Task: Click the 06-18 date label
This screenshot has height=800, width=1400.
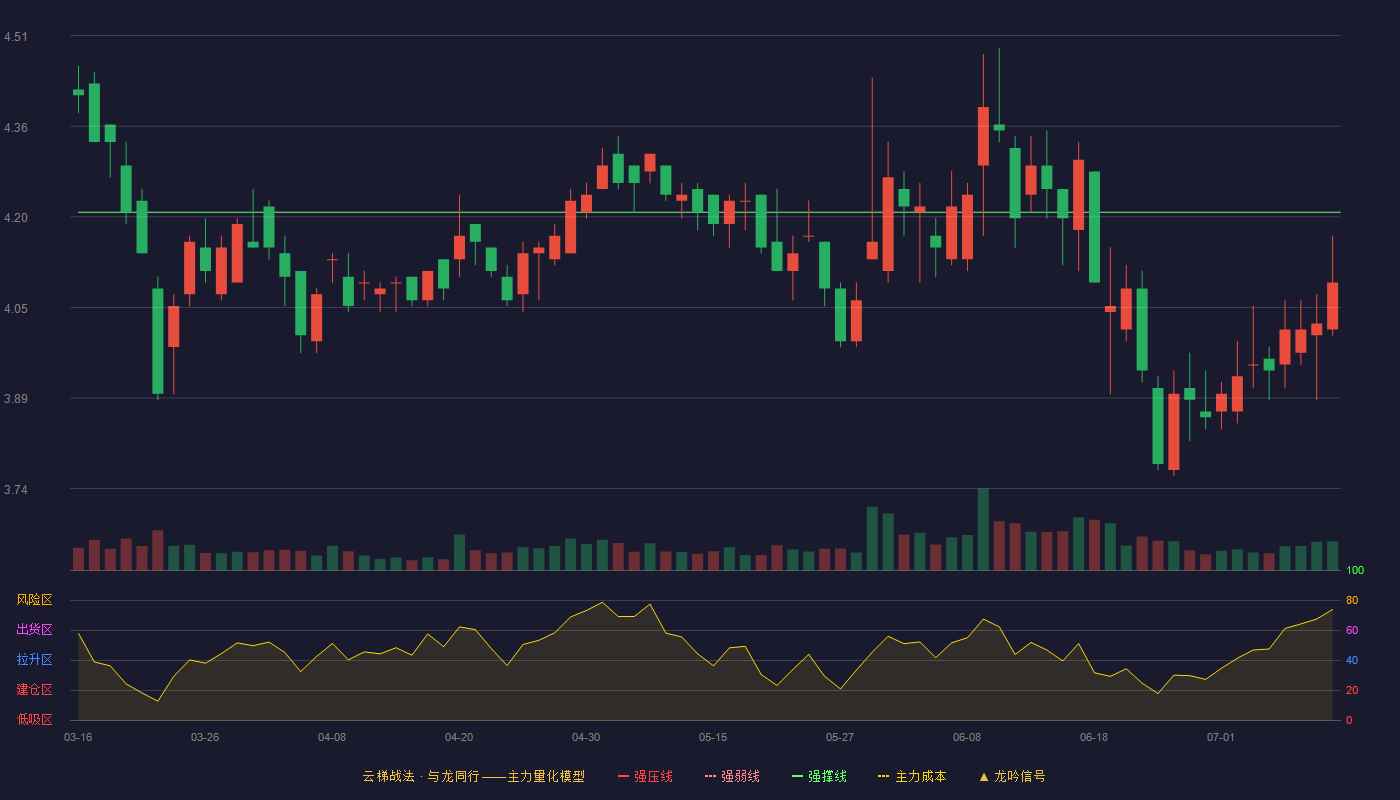Action: (1094, 737)
